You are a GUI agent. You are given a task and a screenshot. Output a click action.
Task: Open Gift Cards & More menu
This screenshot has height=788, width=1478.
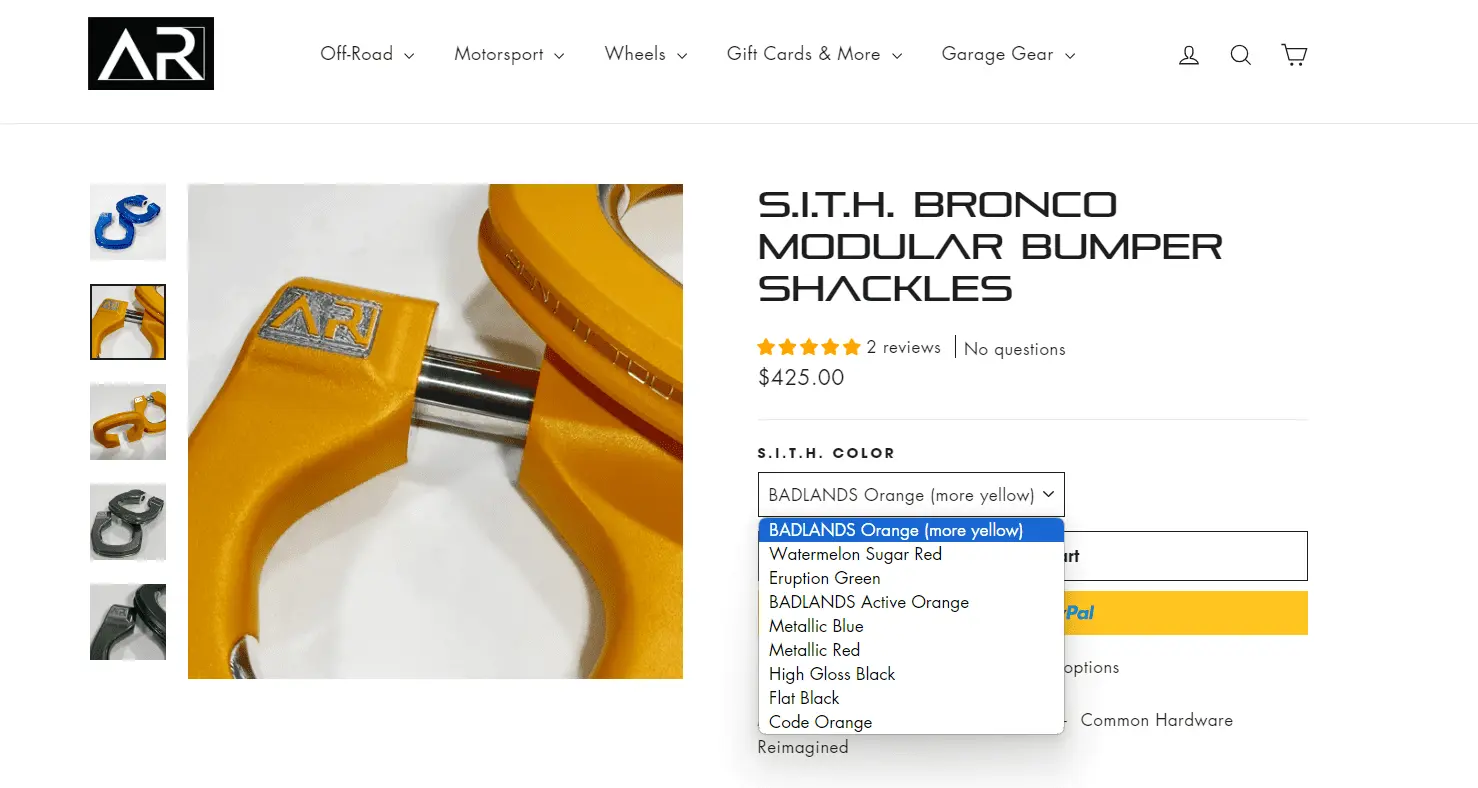coord(814,54)
